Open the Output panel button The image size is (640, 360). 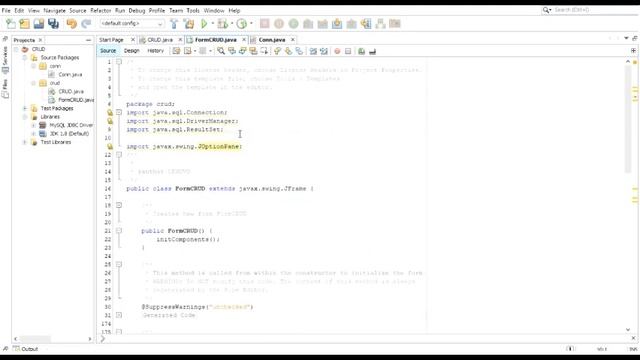[25, 349]
